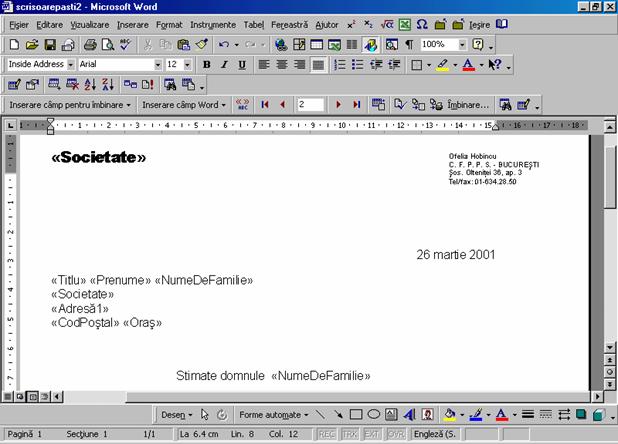The width and height of the screenshot is (618, 444).
Task: Insert WordArt from the drawing toolbar
Action: (x=409, y=414)
